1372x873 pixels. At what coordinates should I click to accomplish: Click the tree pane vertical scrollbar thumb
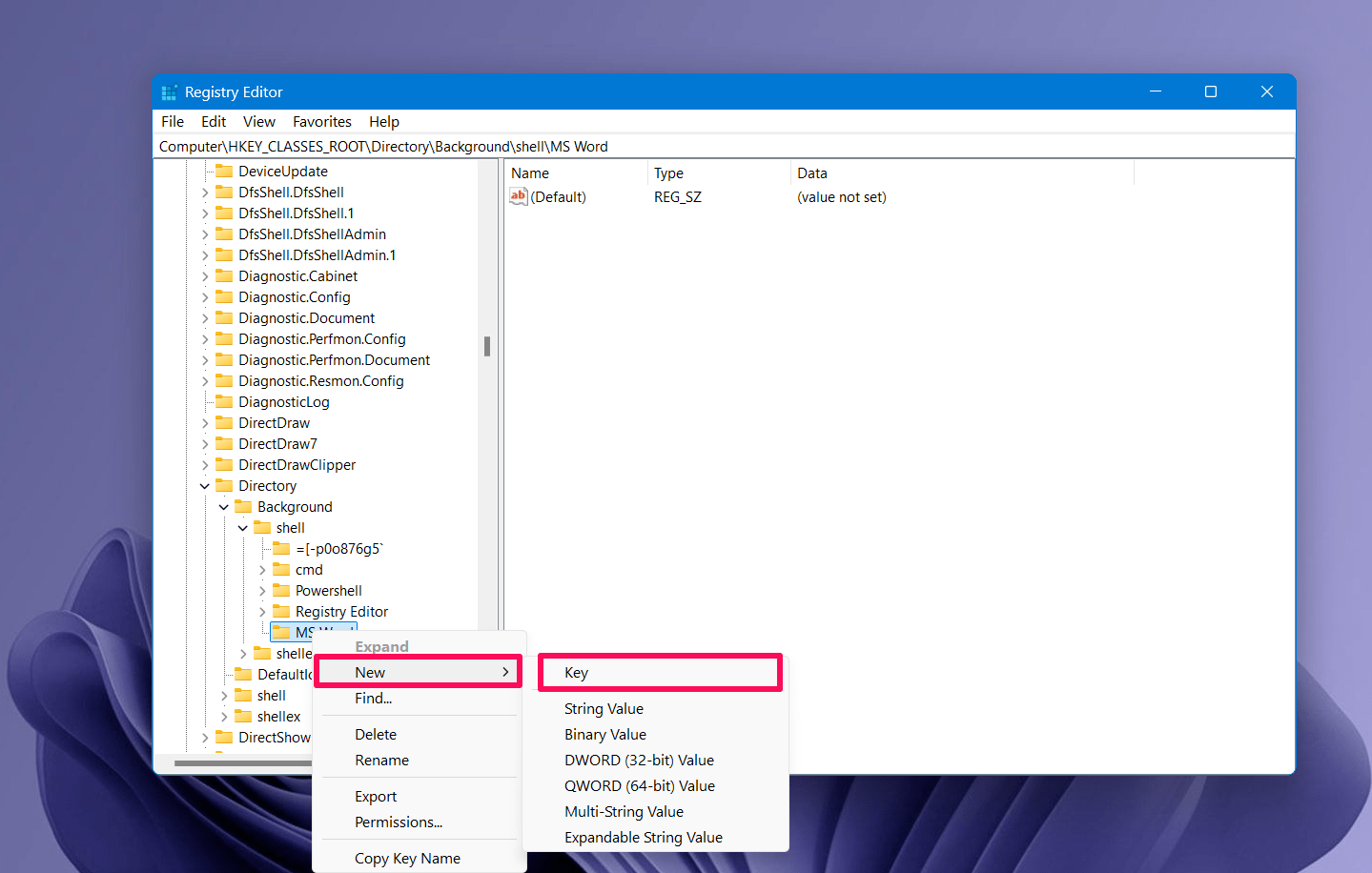coord(487,346)
